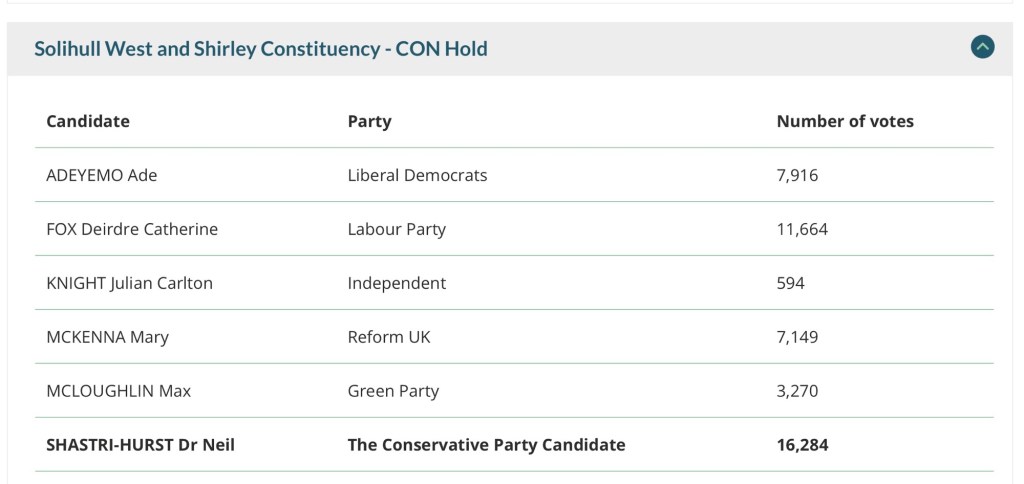Image resolution: width=1024 pixels, height=484 pixels.
Task: Select winning candidate SHASTRI-HURST Dr Neil
Action: (x=141, y=445)
